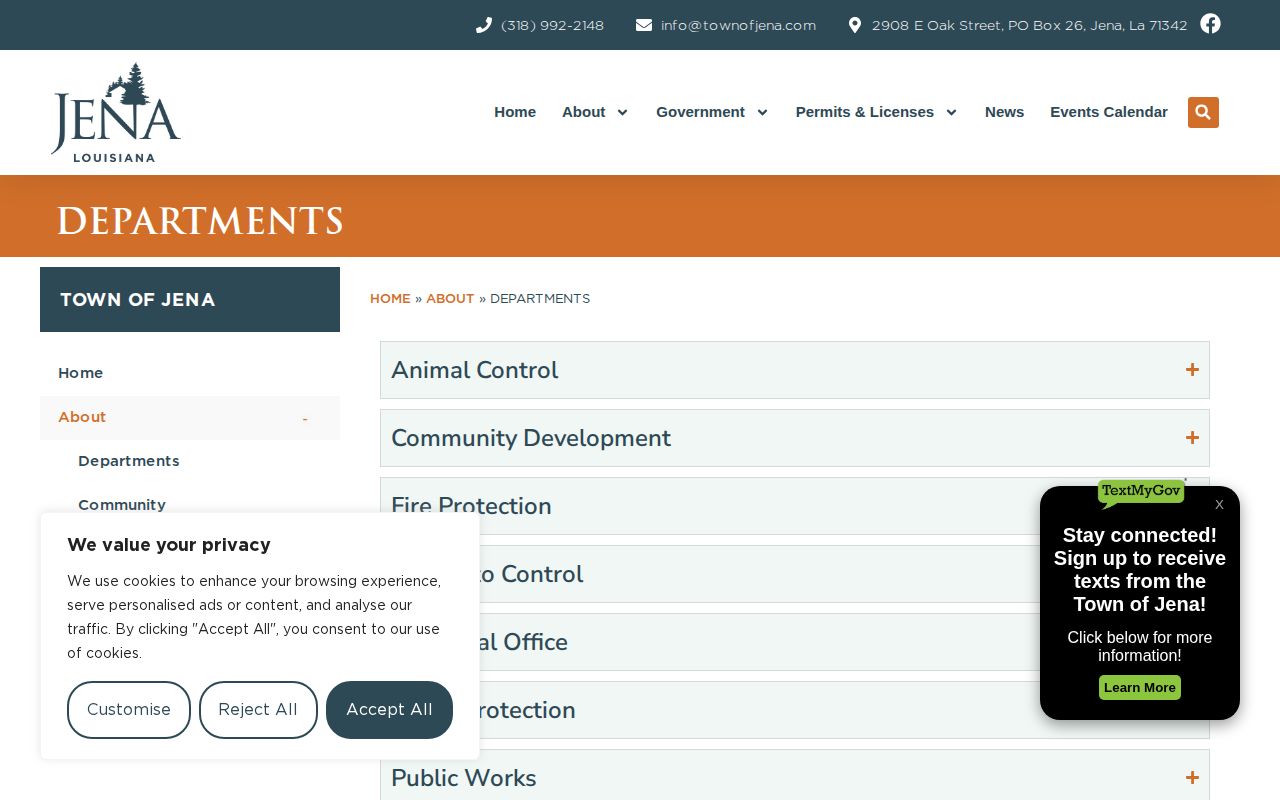The height and width of the screenshot is (800, 1280).
Task: Select Departments in the sidebar menu
Action: pyautogui.click(x=129, y=461)
